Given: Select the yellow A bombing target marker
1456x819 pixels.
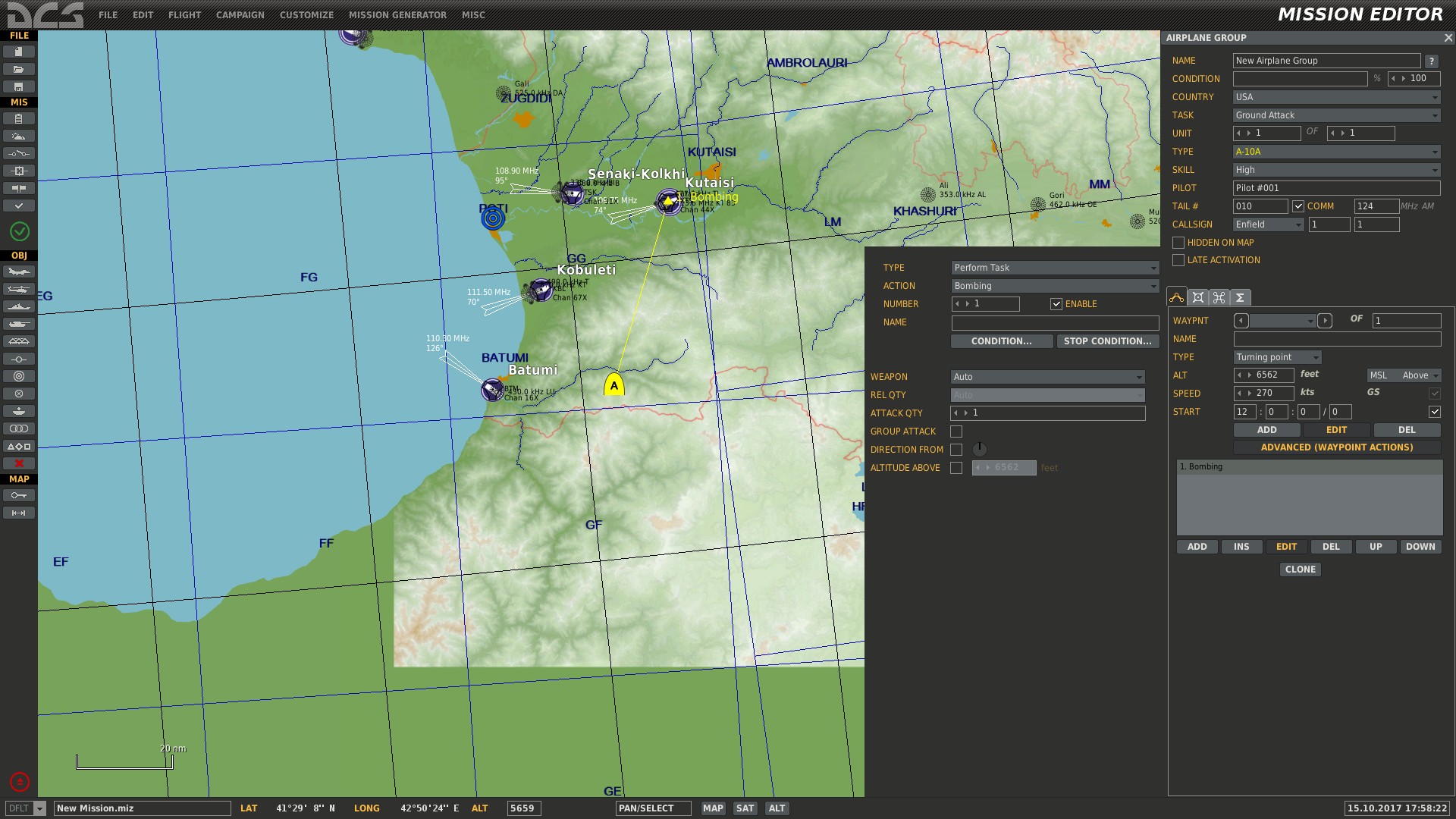Looking at the screenshot, I should [x=614, y=384].
